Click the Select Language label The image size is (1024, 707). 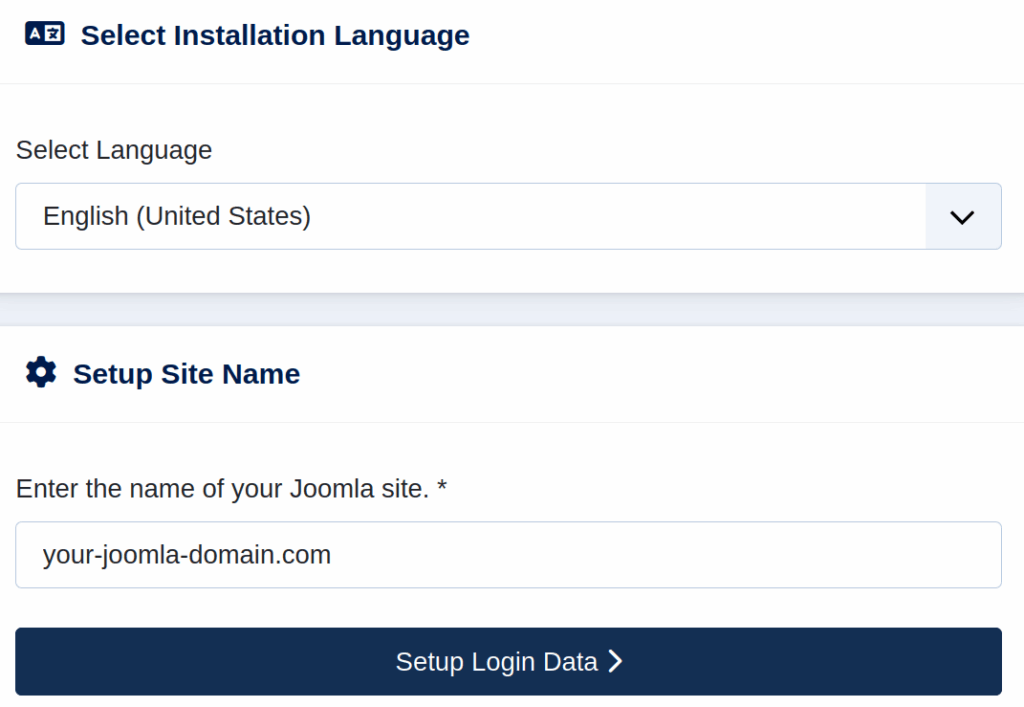click(113, 150)
